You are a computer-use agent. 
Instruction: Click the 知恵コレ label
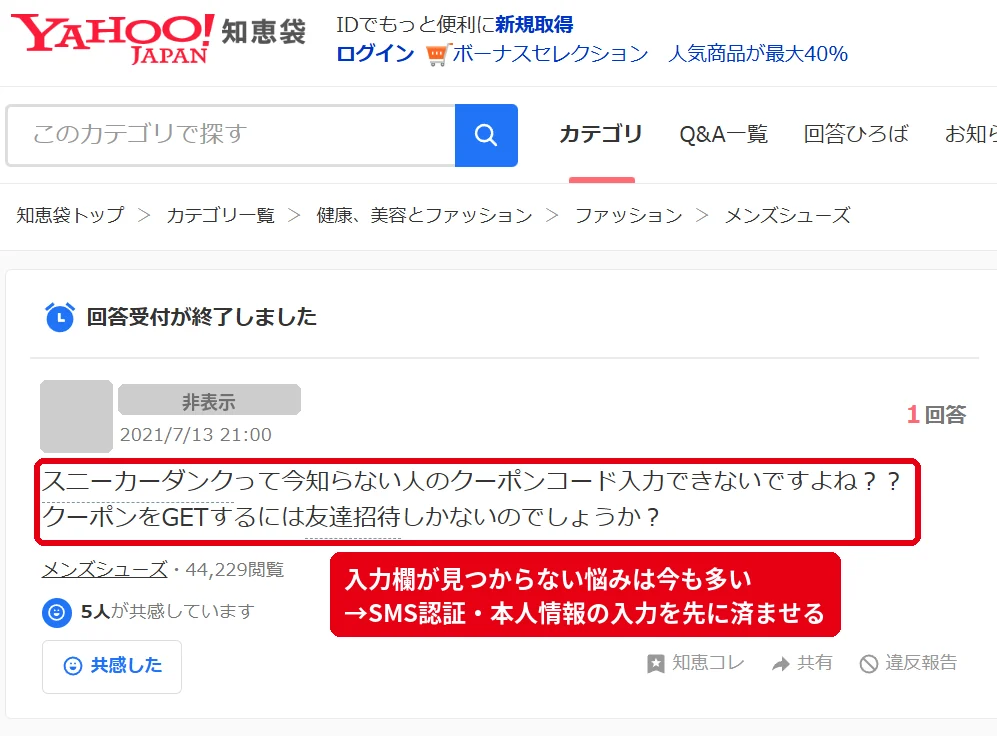tap(708, 663)
